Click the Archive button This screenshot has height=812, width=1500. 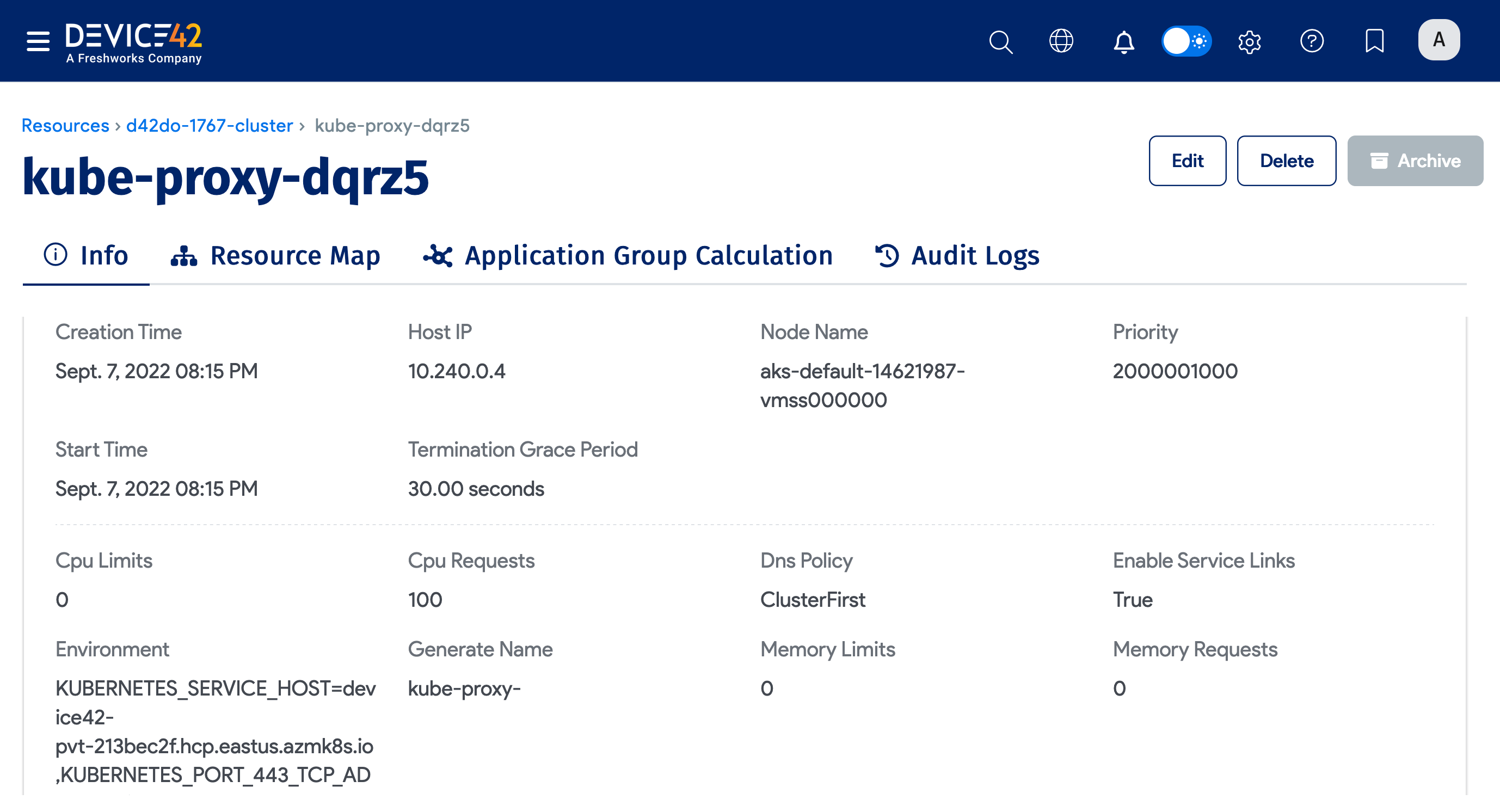coord(1415,161)
